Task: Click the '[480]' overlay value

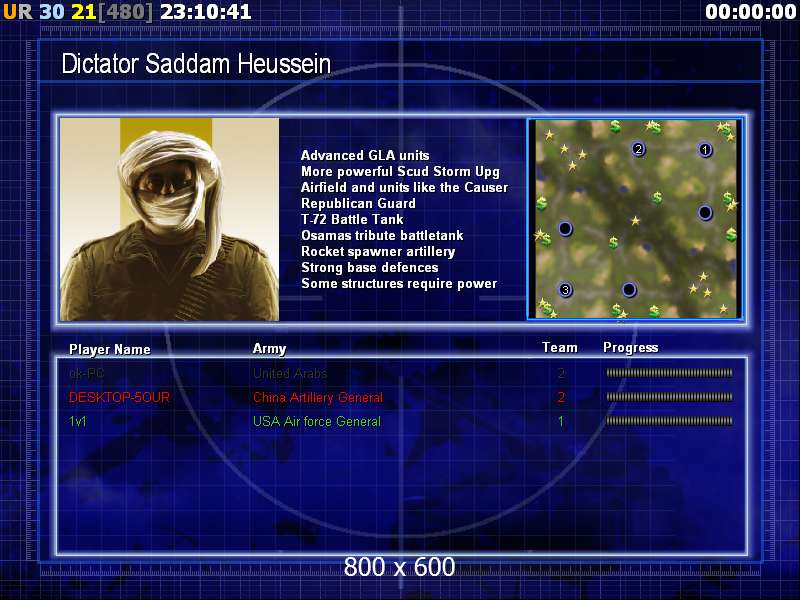Action: [126, 12]
